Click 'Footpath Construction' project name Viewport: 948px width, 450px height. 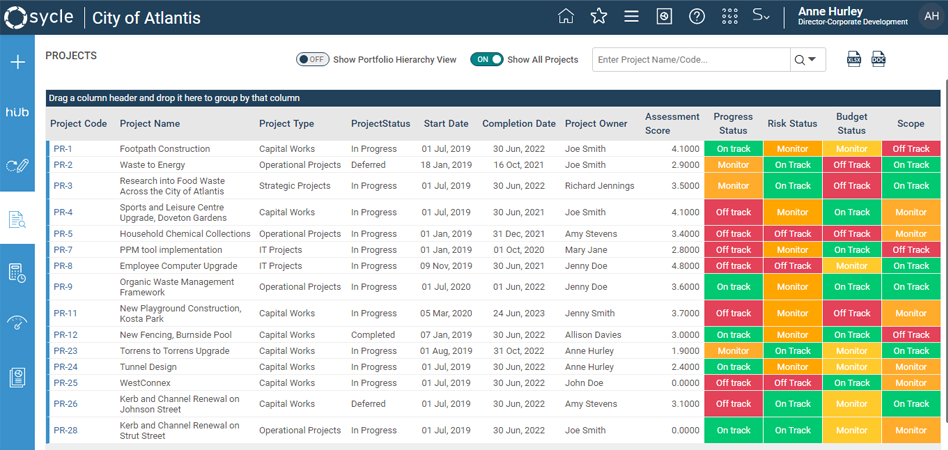click(165, 149)
